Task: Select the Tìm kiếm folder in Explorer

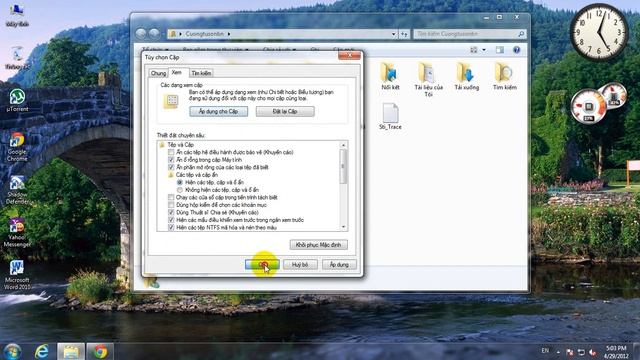Action: (x=504, y=76)
